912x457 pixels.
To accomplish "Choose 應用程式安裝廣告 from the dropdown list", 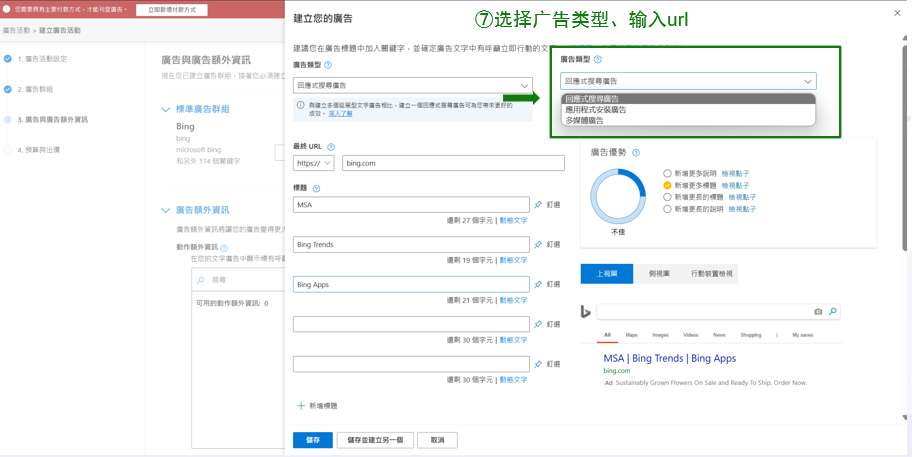I will (x=688, y=109).
